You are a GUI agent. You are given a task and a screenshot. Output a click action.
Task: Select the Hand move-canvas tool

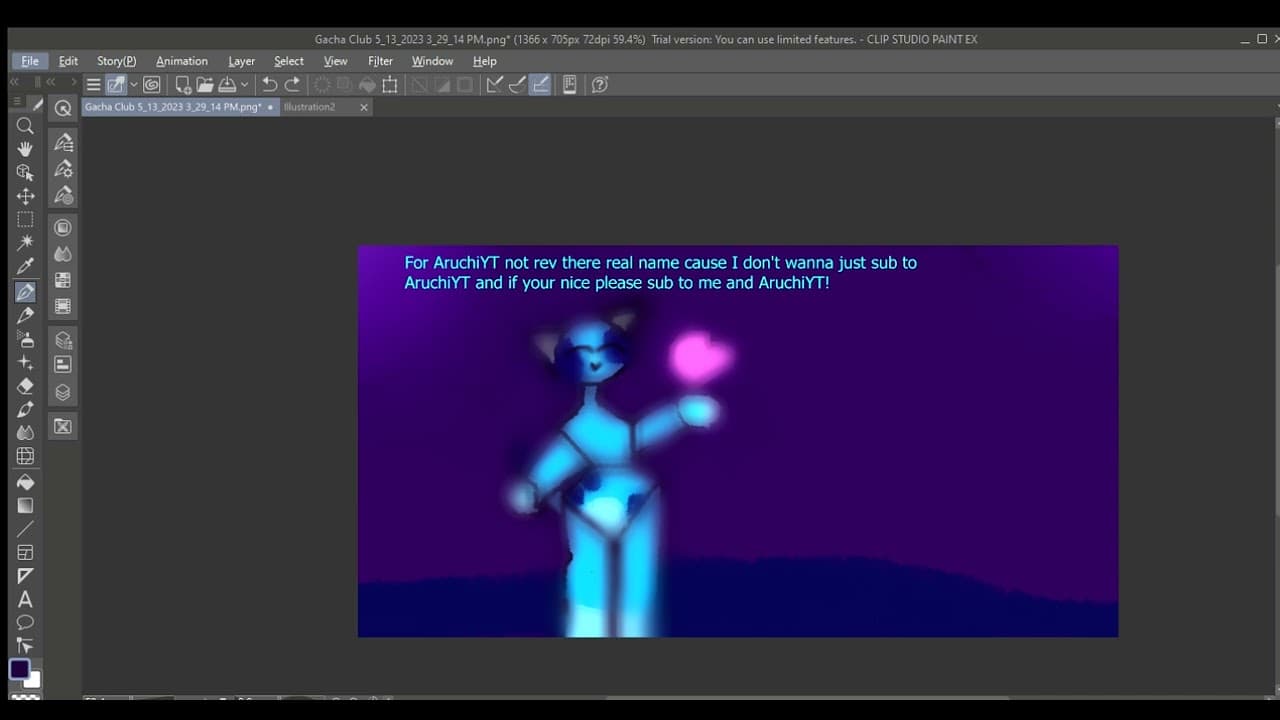point(25,149)
